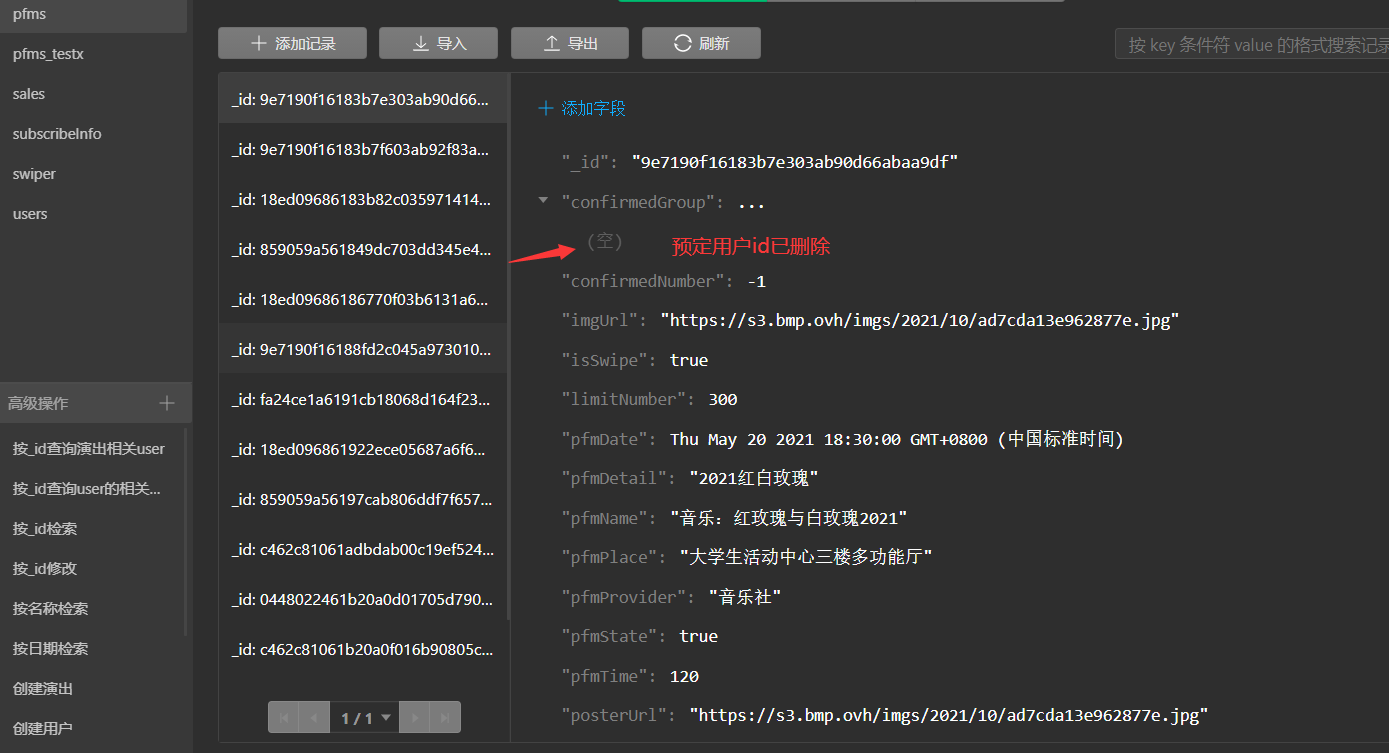The width and height of the screenshot is (1389, 753).
Task: Select record fa24ce1a6191cb18068d164f23...
Action: 362,399
